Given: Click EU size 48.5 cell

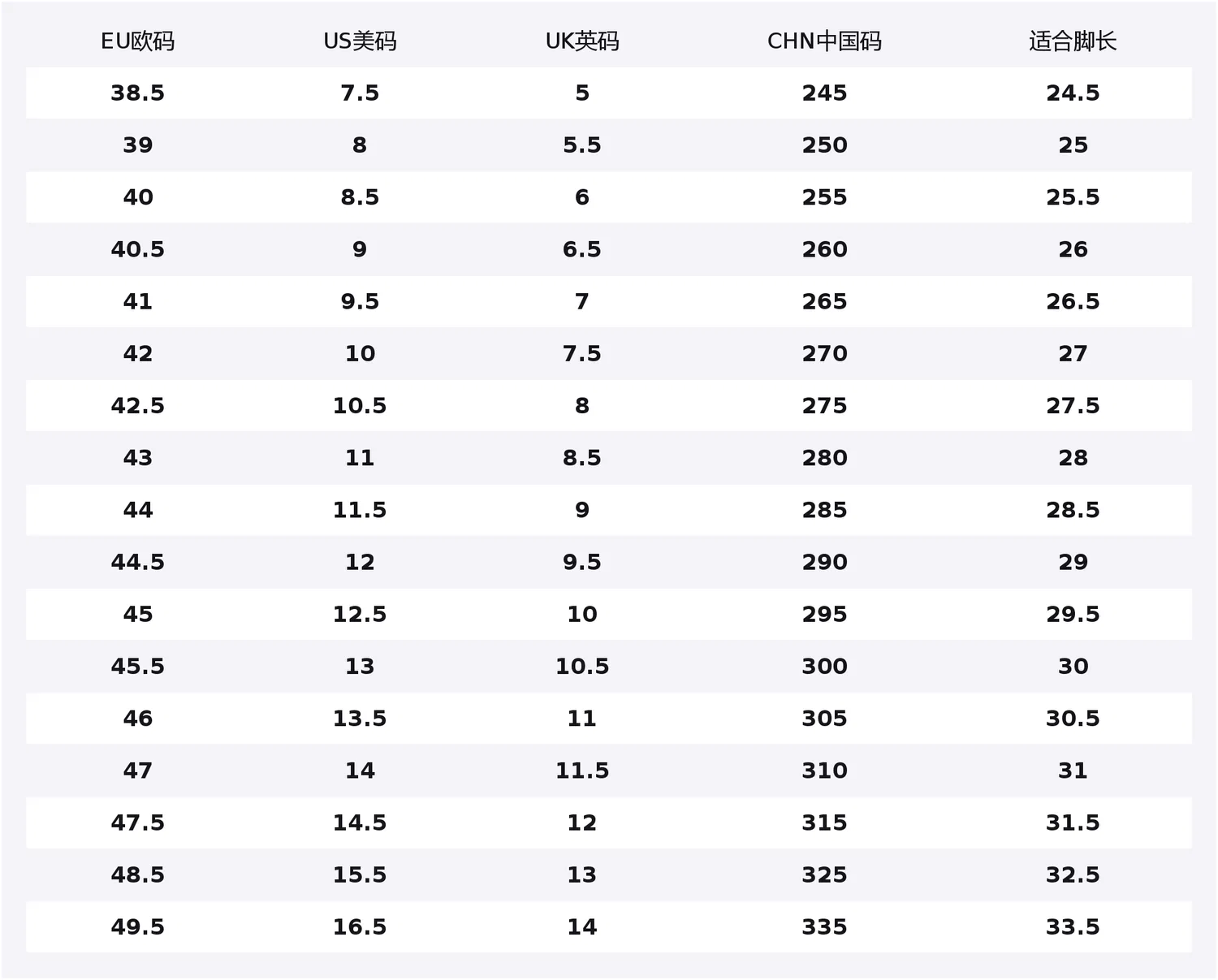Looking at the screenshot, I should tap(137, 875).
